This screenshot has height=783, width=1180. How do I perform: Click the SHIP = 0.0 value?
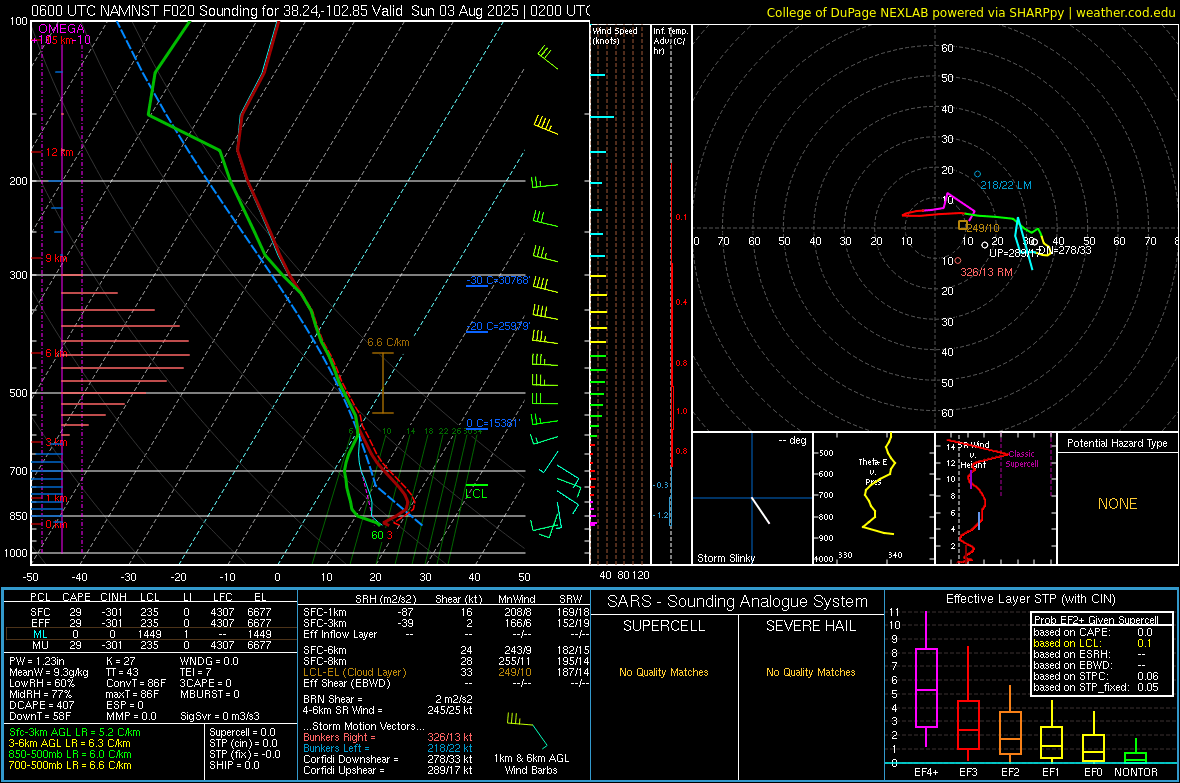tap(234, 765)
